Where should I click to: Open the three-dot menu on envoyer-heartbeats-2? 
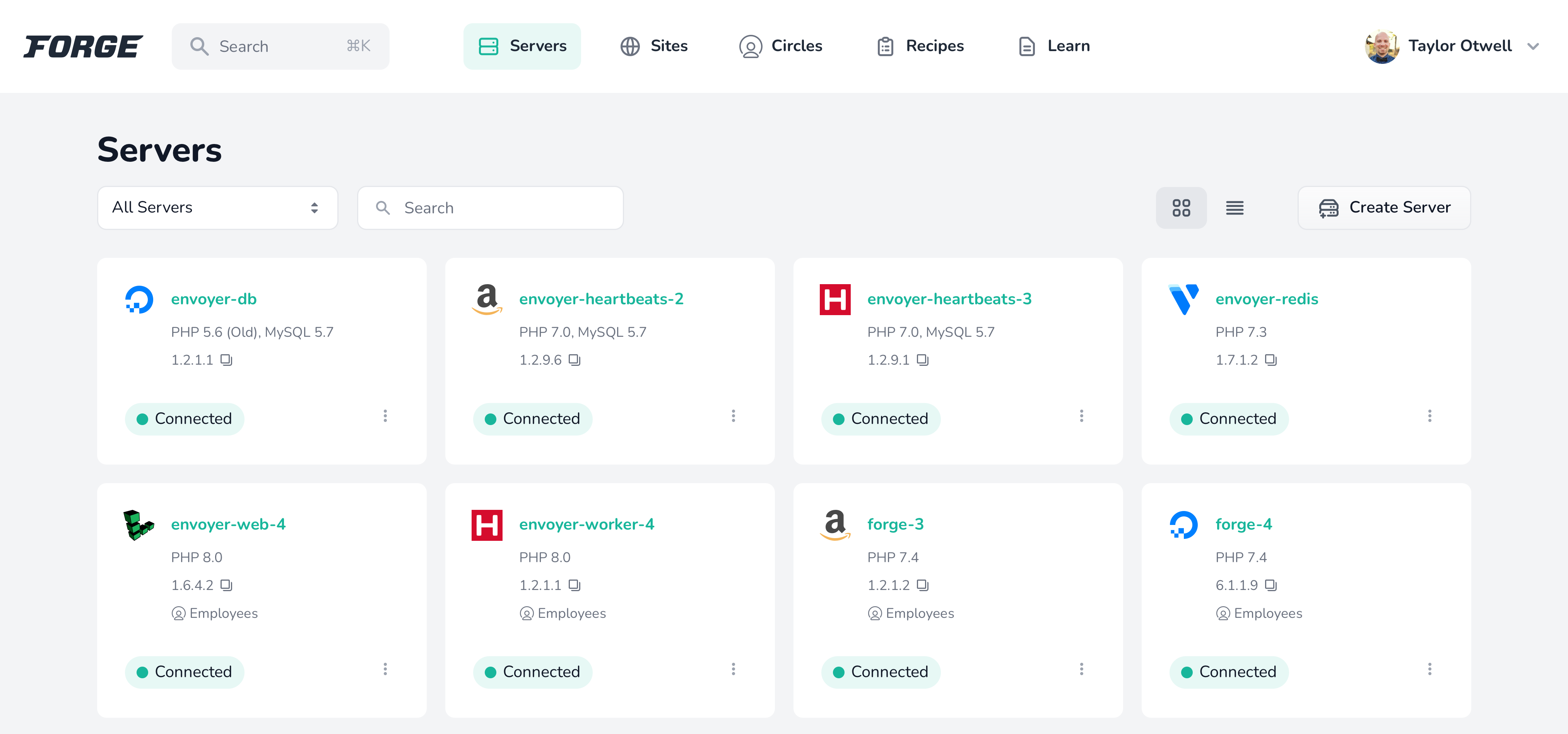[x=733, y=416]
